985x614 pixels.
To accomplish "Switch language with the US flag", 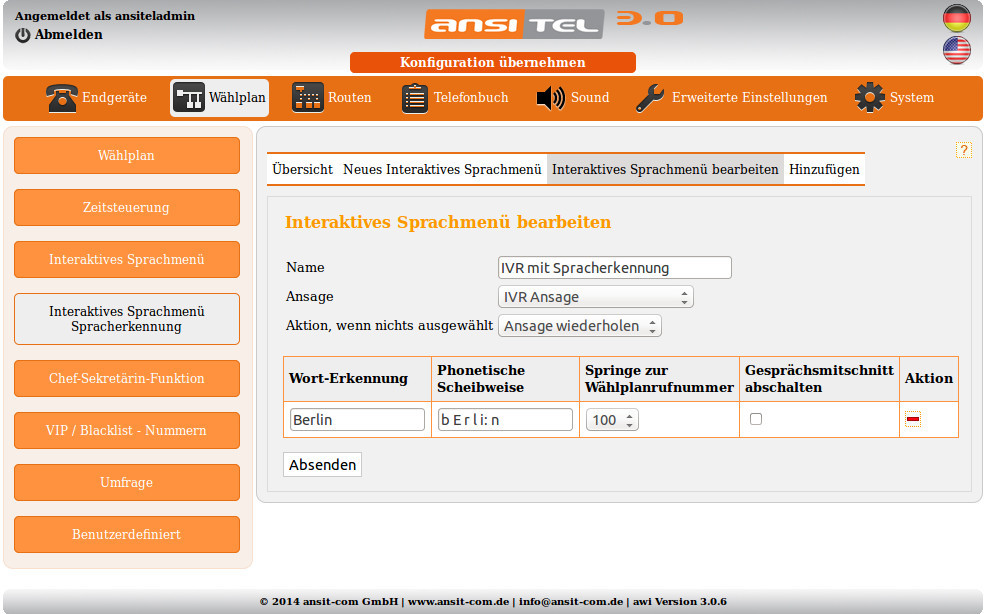I will click(957, 50).
